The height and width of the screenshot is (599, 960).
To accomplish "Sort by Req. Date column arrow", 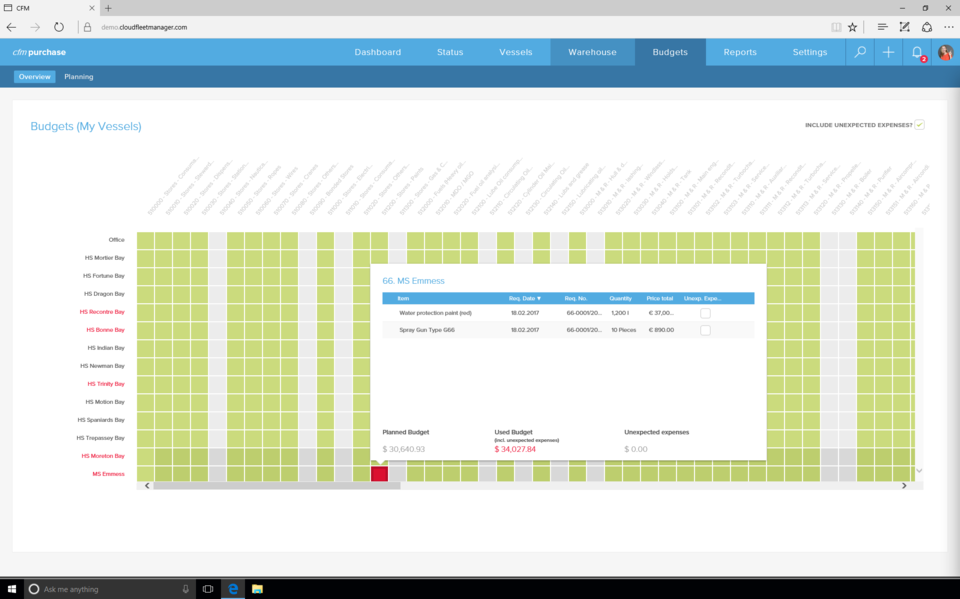I will pyautogui.click(x=539, y=298).
